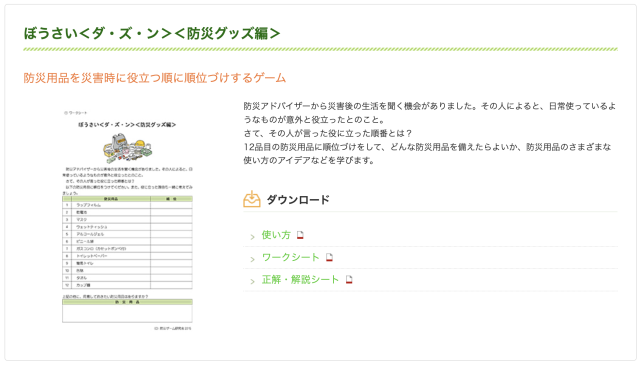Open the ワークシート download link
This screenshot has width=640, height=366.
[290, 257]
